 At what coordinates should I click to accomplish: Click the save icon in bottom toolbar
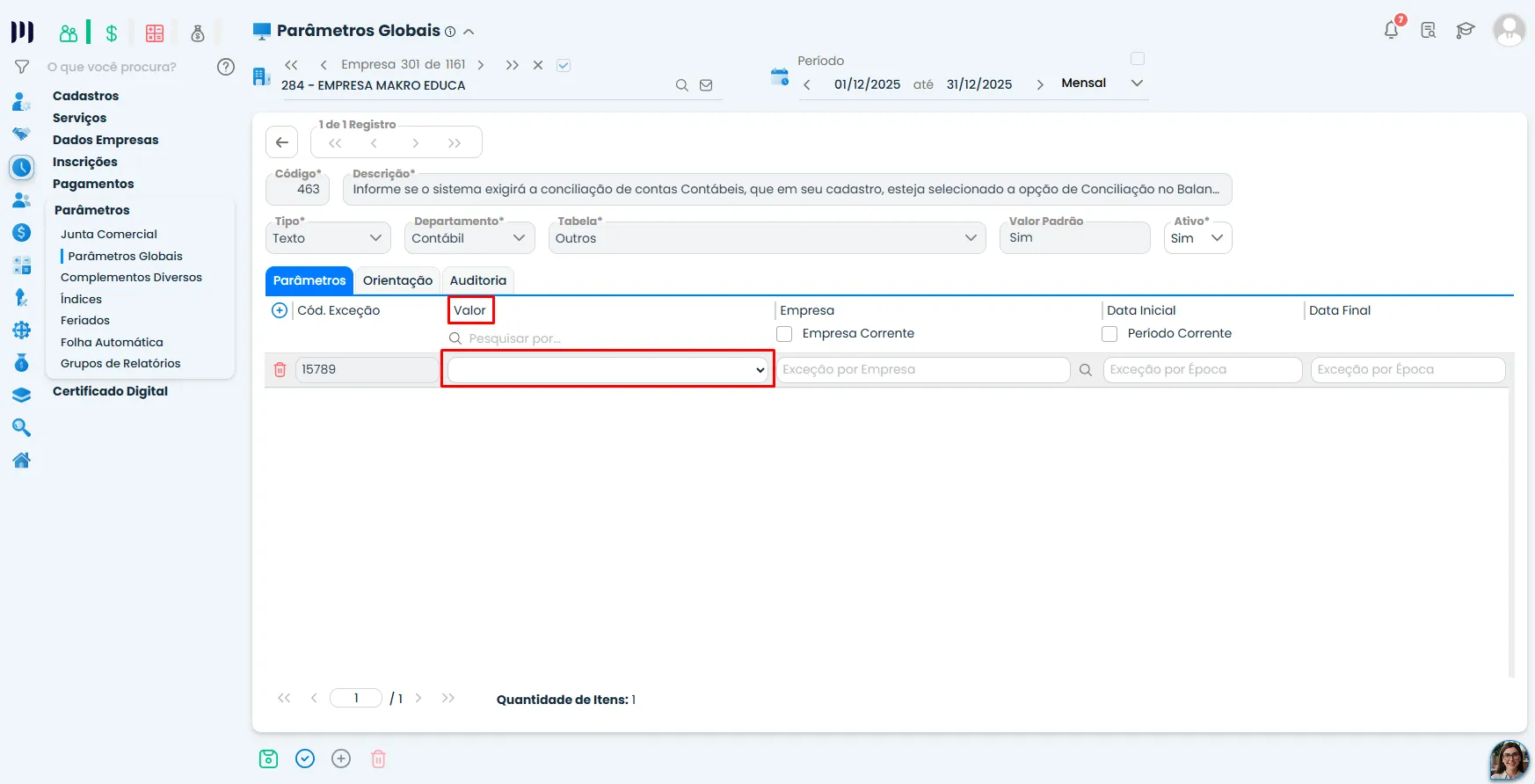pyautogui.click(x=269, y=759)
